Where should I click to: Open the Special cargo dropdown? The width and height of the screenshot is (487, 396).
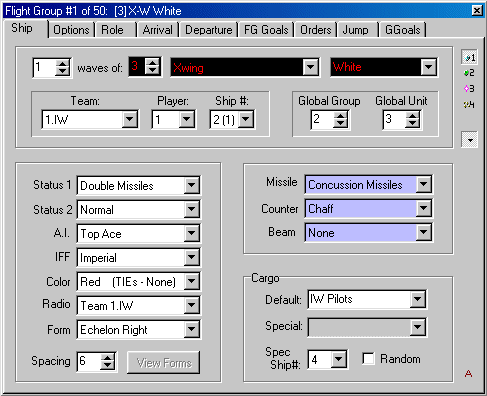click(418, 327)
